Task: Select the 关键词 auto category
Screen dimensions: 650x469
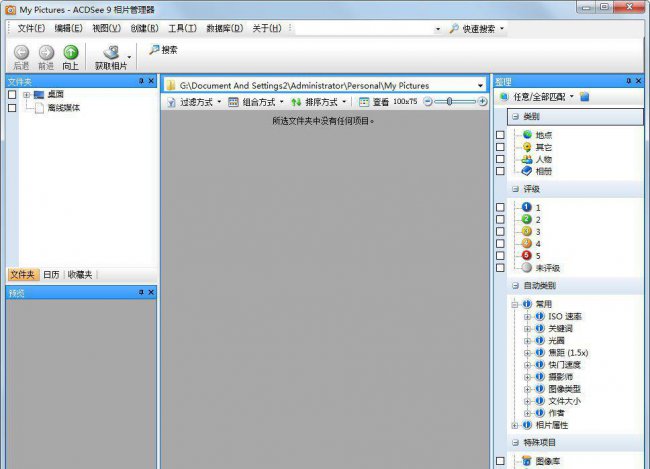Action: 560,328
